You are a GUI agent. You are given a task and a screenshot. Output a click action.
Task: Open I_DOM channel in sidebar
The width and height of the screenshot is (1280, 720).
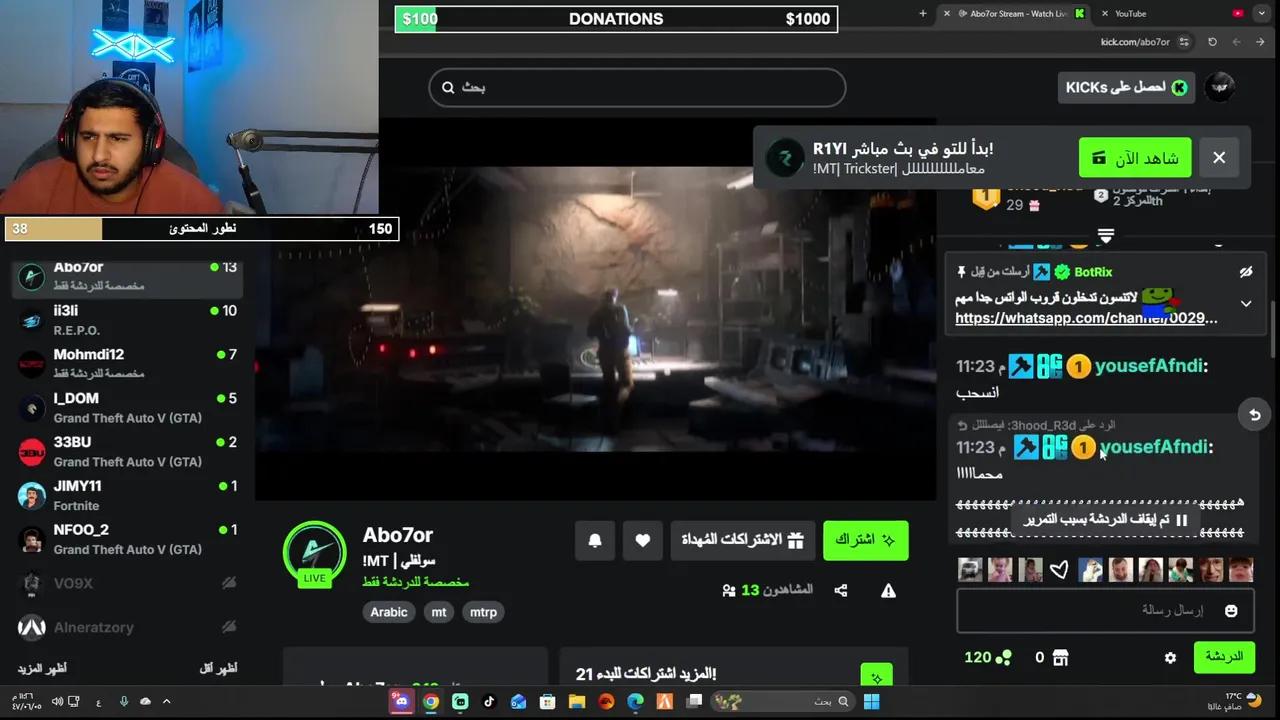[x=127, y=408]
